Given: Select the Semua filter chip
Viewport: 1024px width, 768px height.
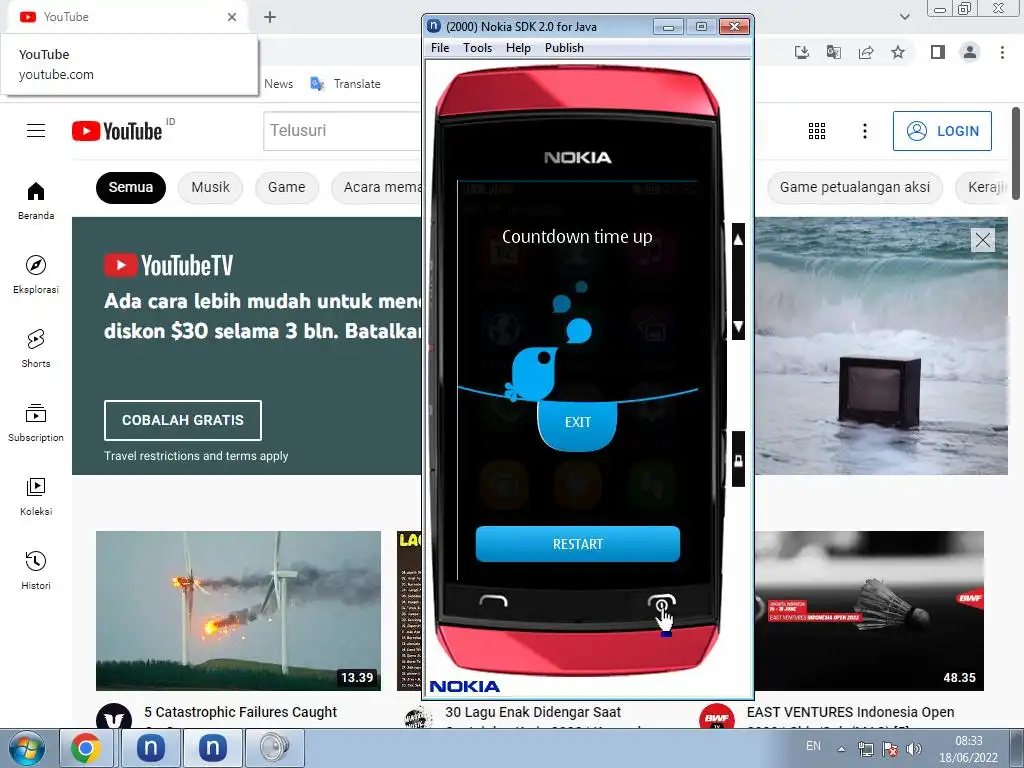Looking at the screenshot, I should [x=131, y=187].
